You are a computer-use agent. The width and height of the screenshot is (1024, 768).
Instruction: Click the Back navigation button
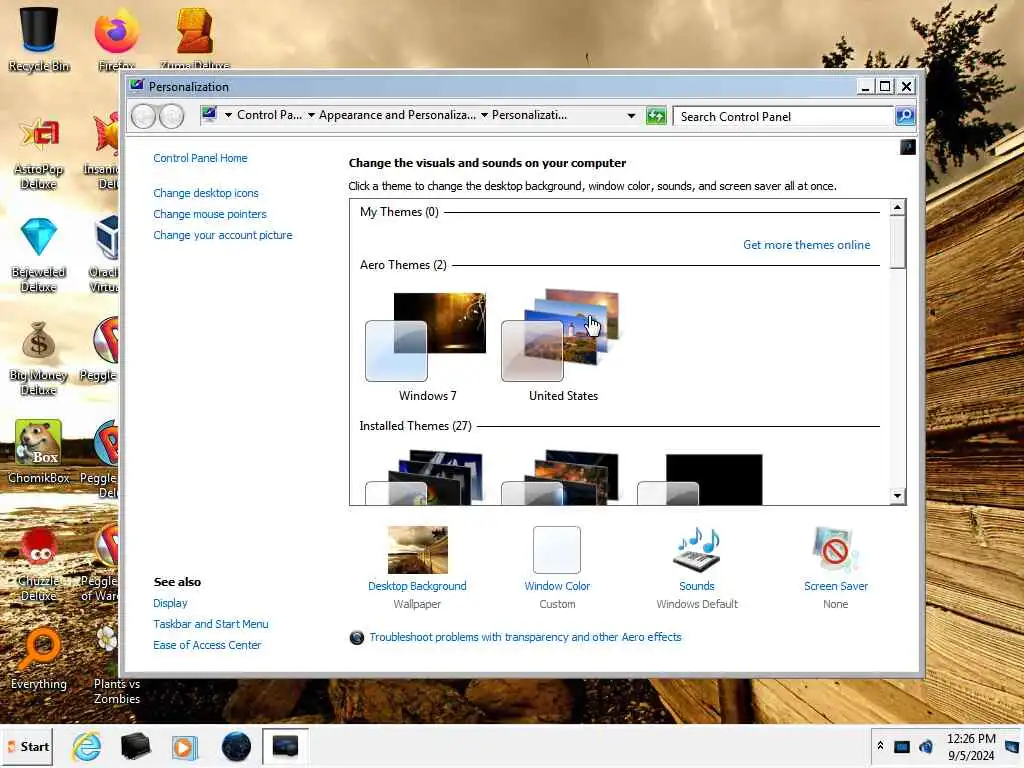[144, 116]
